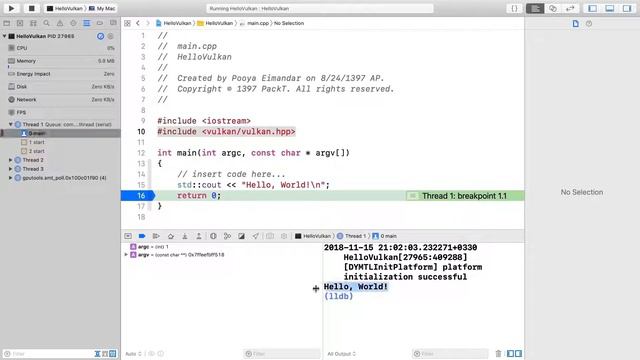Image resolution: width=640 pixels, height=360 pixels.
Task: Open the find navigator magnifier icon
Action: click(47, 23)
